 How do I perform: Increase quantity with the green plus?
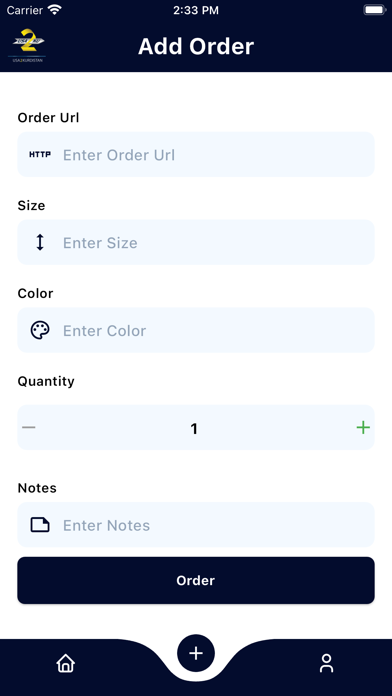(x=363, y=427)
